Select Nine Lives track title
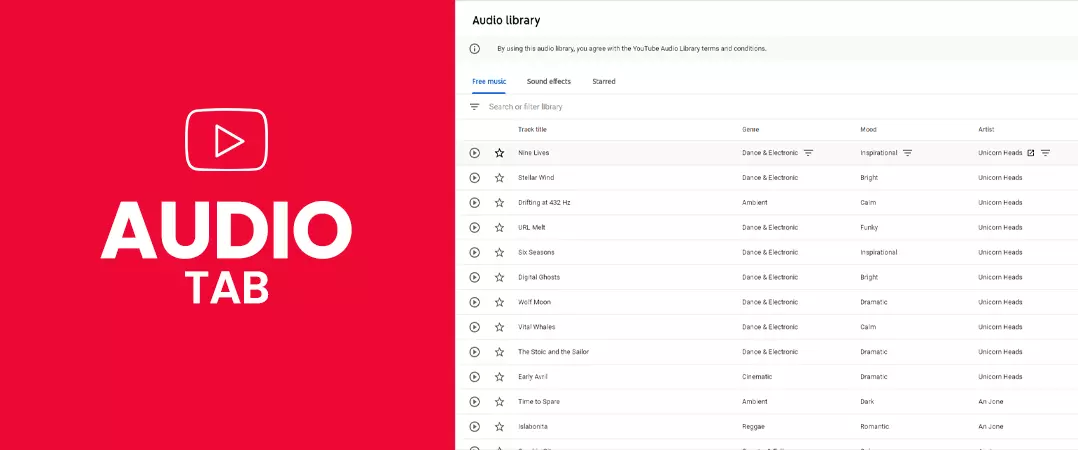The height and width of the screenshot is (450, 1078). click(534, 153)
